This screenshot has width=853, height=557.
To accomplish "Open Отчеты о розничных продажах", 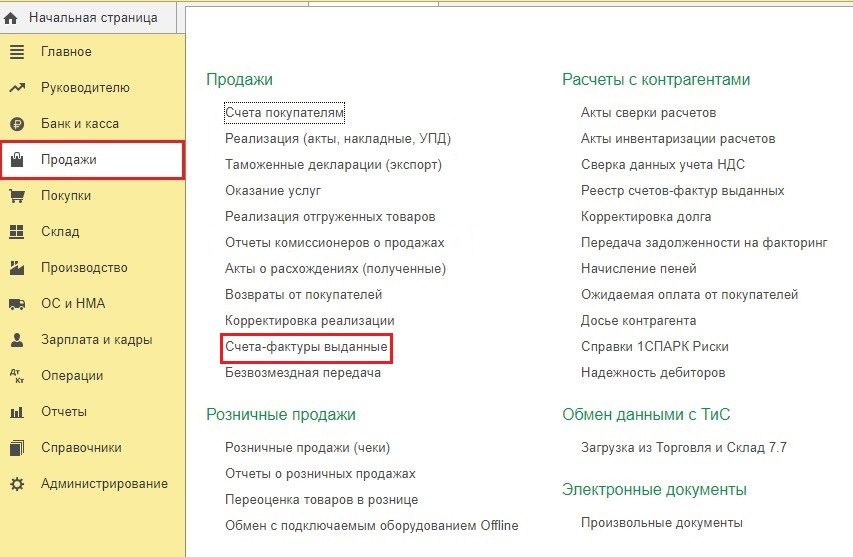I will pyautogui.click(x=320, y=474).
